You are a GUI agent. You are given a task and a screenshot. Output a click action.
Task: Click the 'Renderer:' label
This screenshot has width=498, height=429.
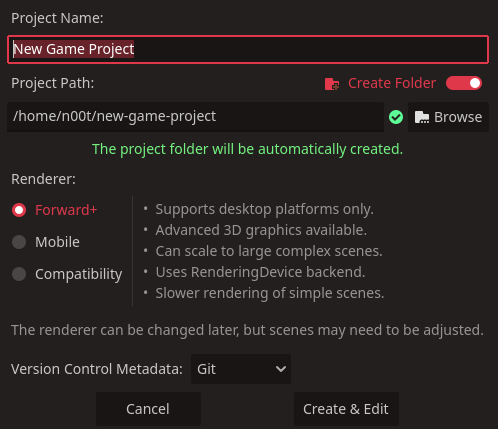[x=43, y=179]
